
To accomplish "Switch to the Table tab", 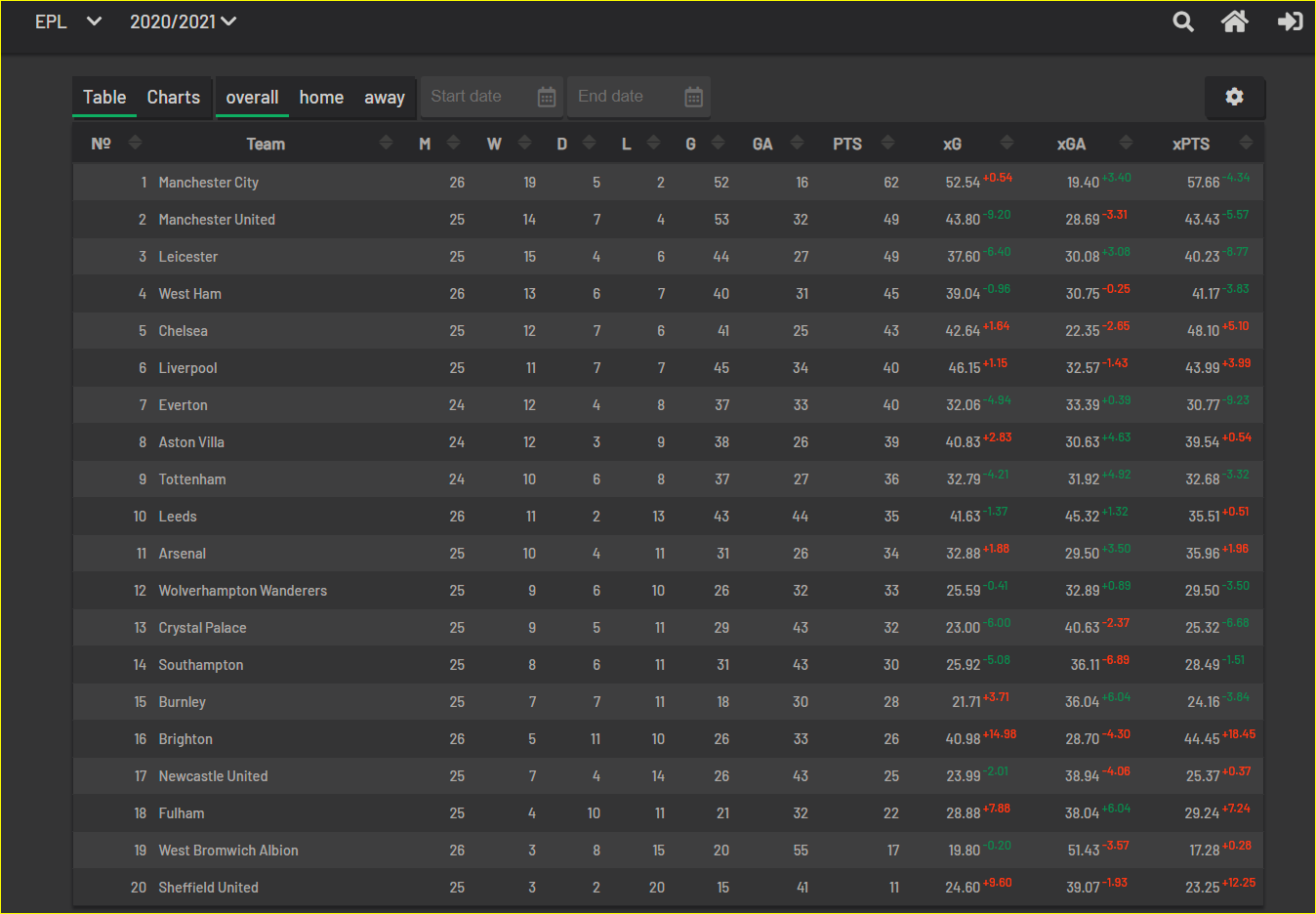I will [x=104, y=98].
